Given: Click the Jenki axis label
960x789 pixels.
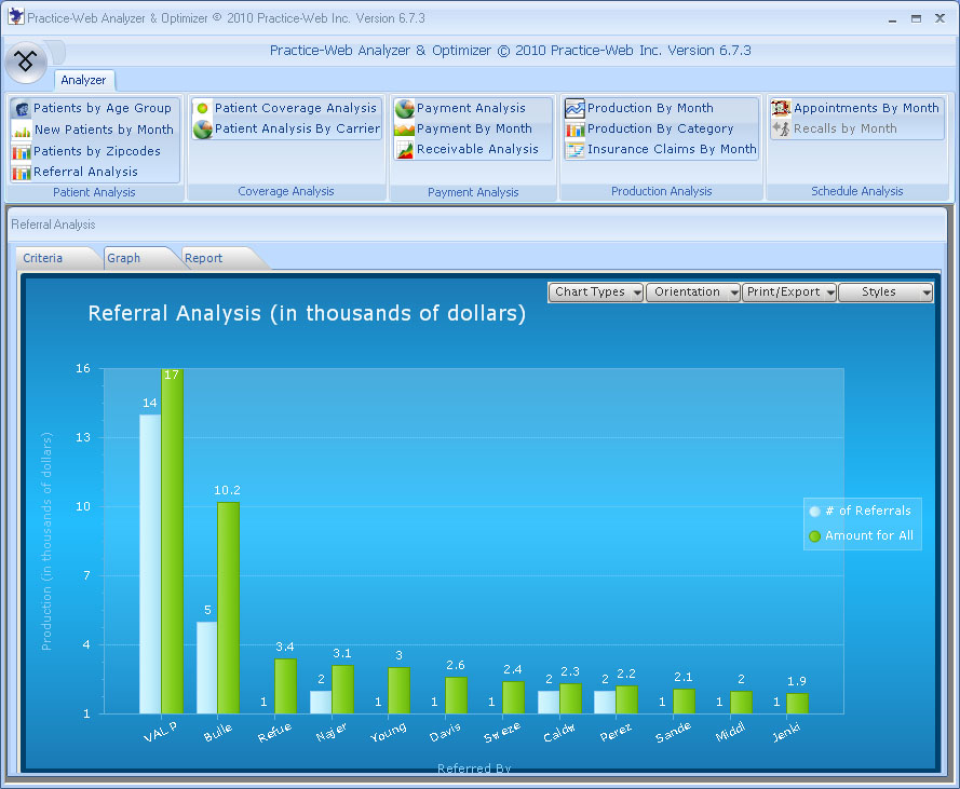Looking at the screenshot, I should (786, 731).
